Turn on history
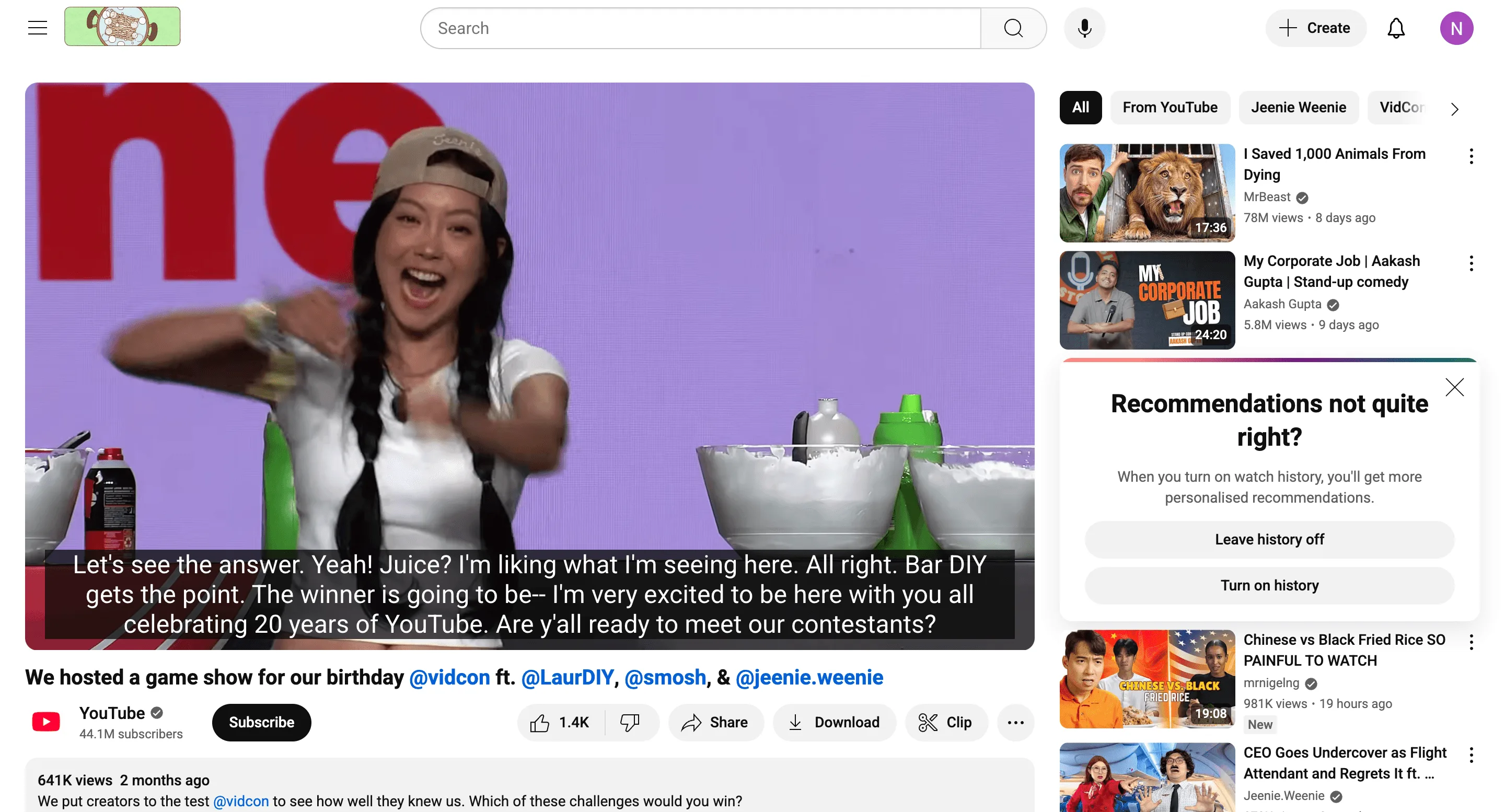The image size is (1505, 812). [x=1268, y=585]
